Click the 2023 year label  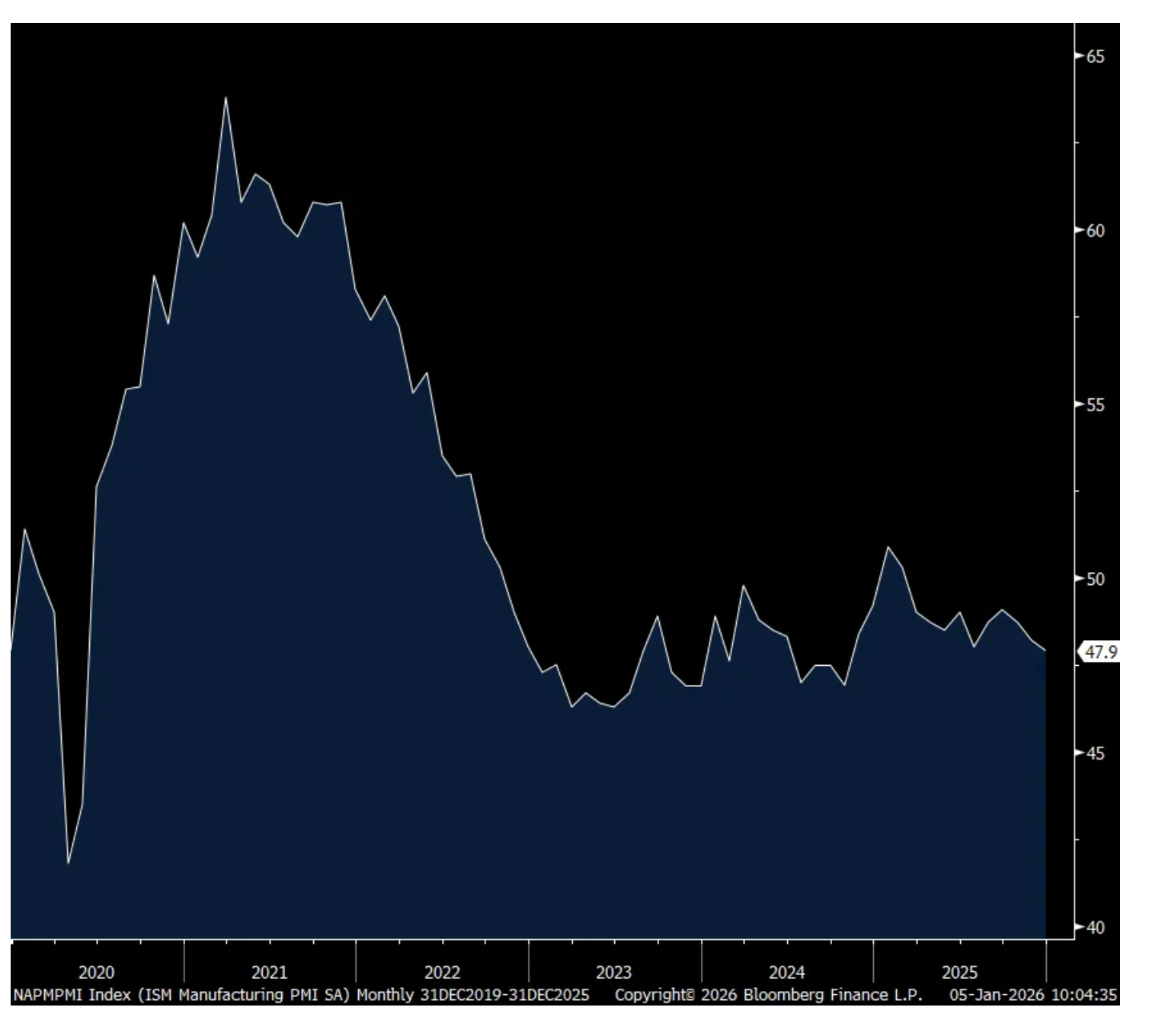click(x=614, y=972)
